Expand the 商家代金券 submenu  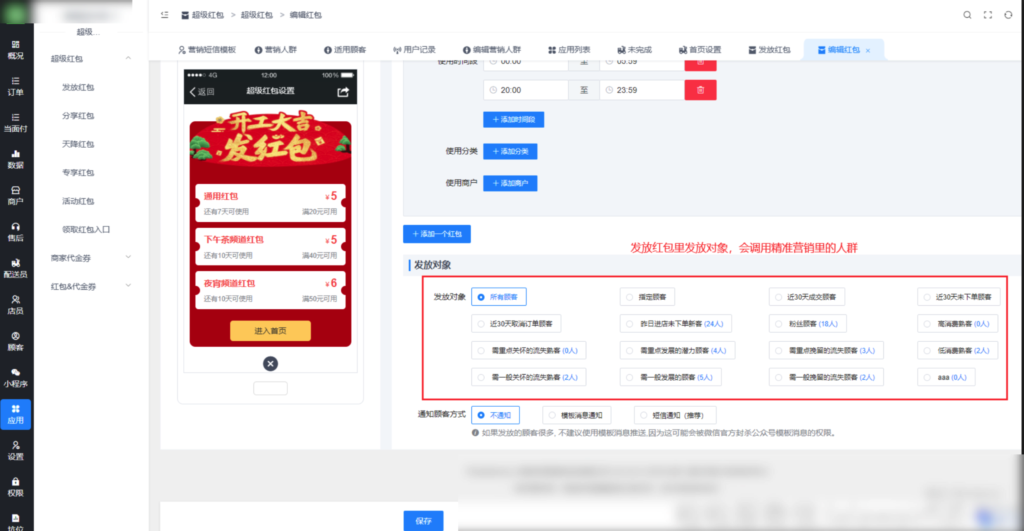[90, 258]
